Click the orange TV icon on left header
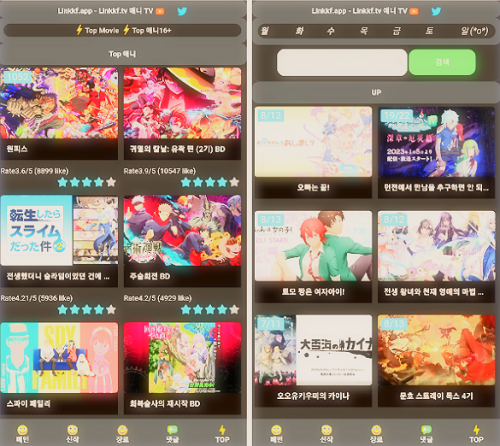Image resolution: width=500 pixels, height=446 pixels. click(160, 11)
